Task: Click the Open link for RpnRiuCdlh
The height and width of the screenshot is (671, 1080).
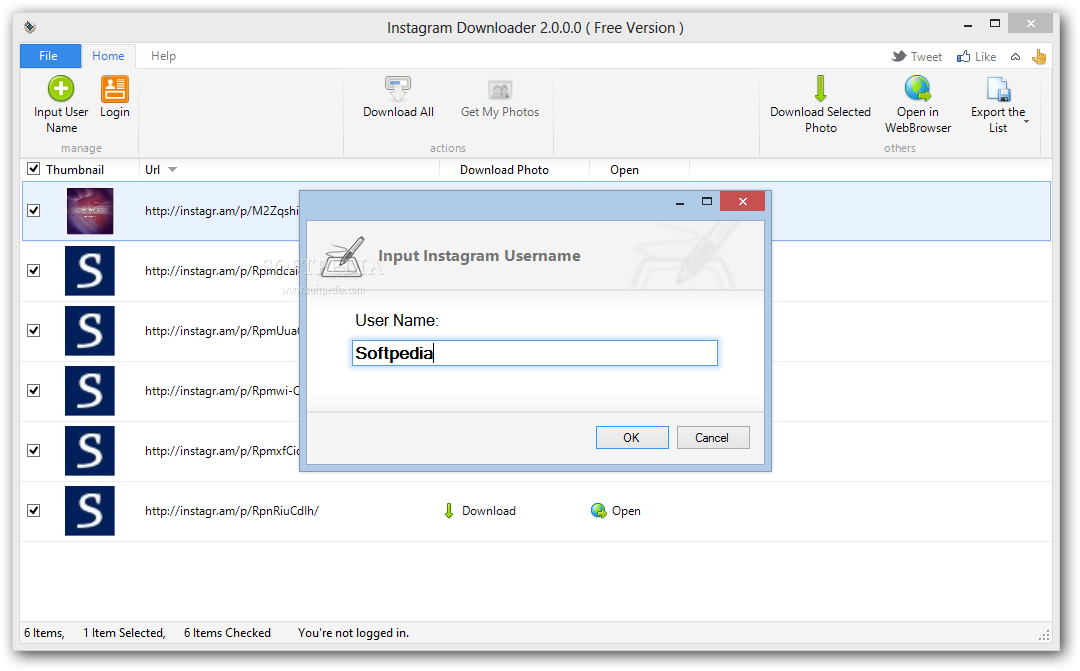Action: click(626, 510)
